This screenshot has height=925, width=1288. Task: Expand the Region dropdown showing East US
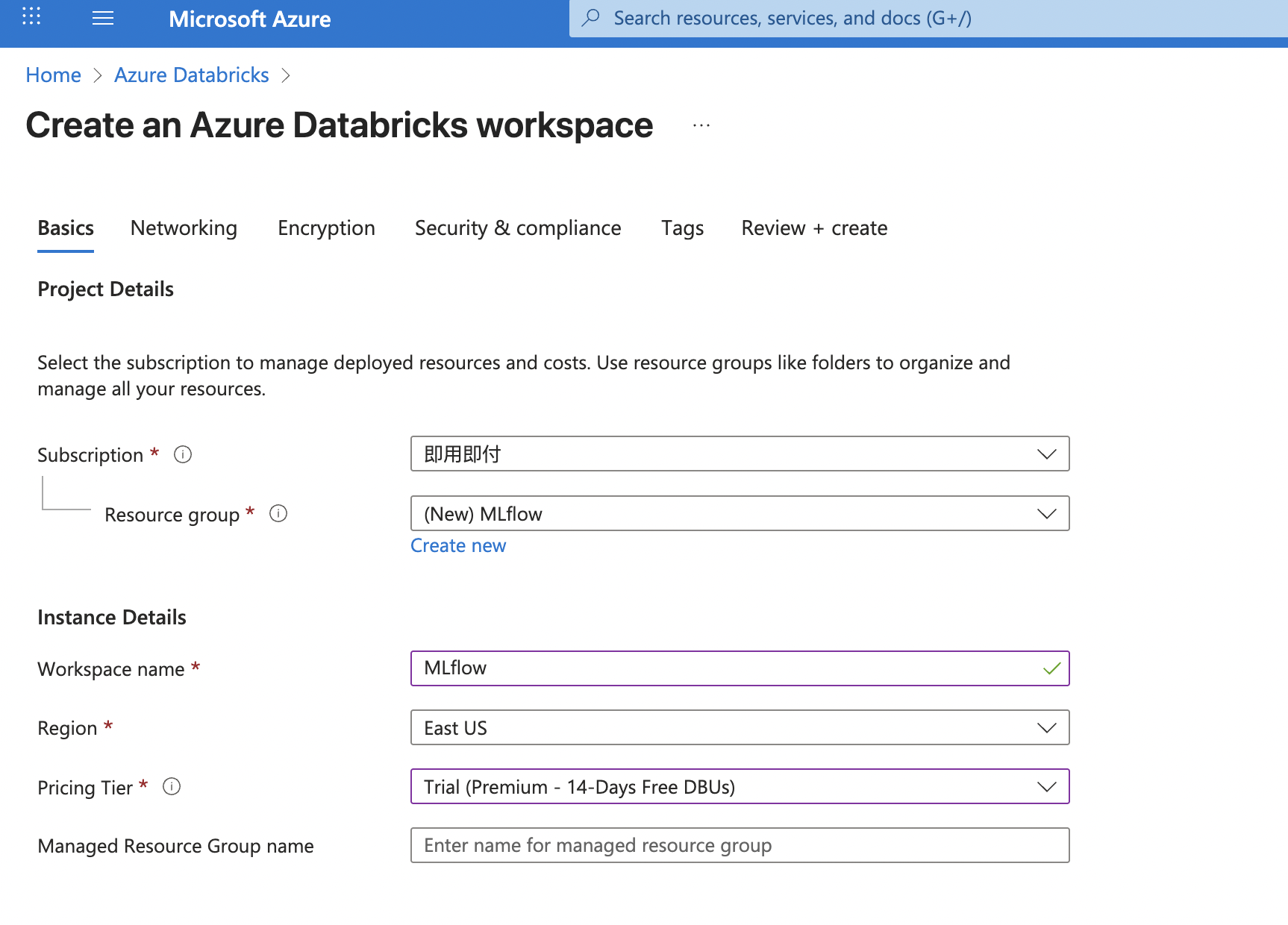tap(740, 727)
